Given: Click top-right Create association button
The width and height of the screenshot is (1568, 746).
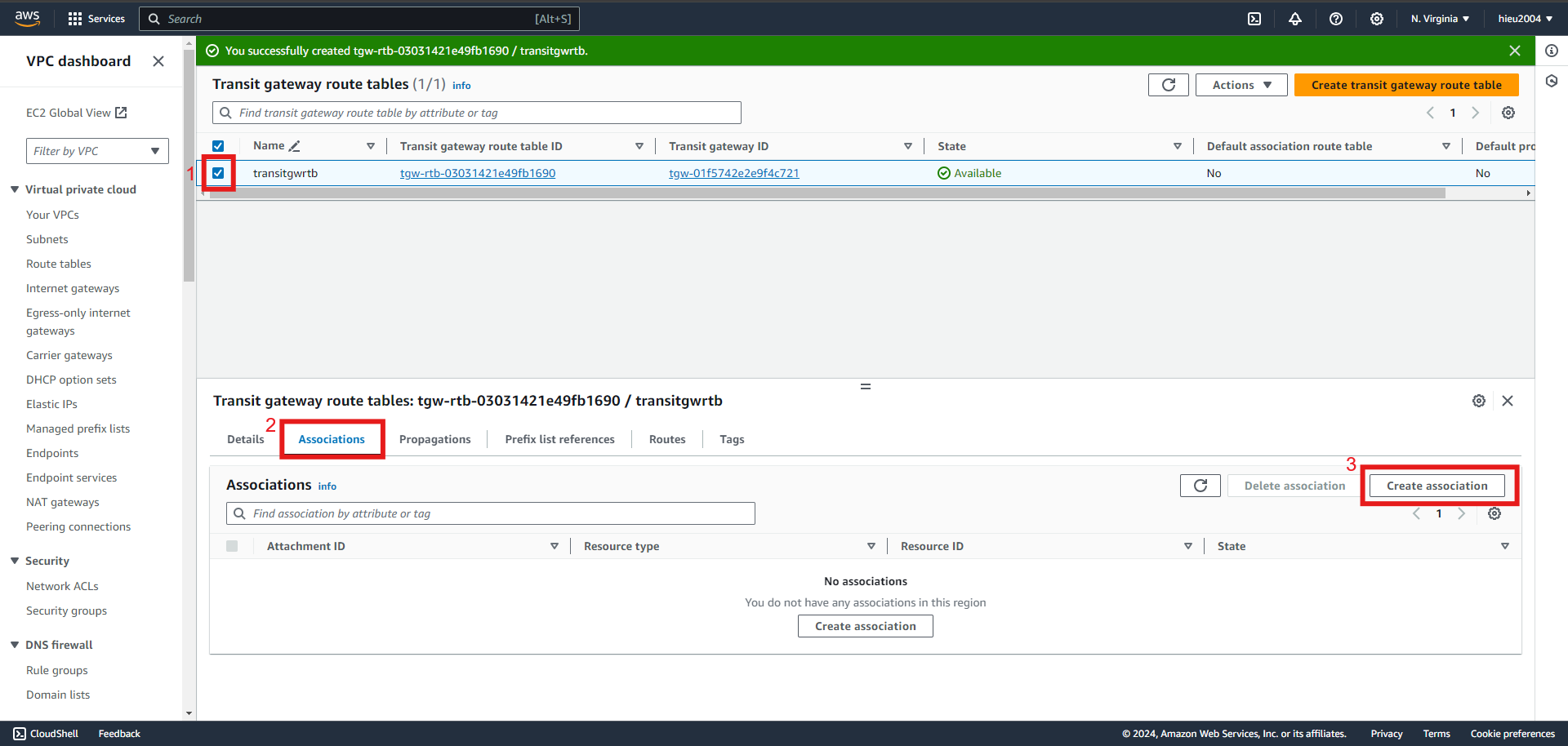Looking at the screenshot, I should coord(1437,486).
